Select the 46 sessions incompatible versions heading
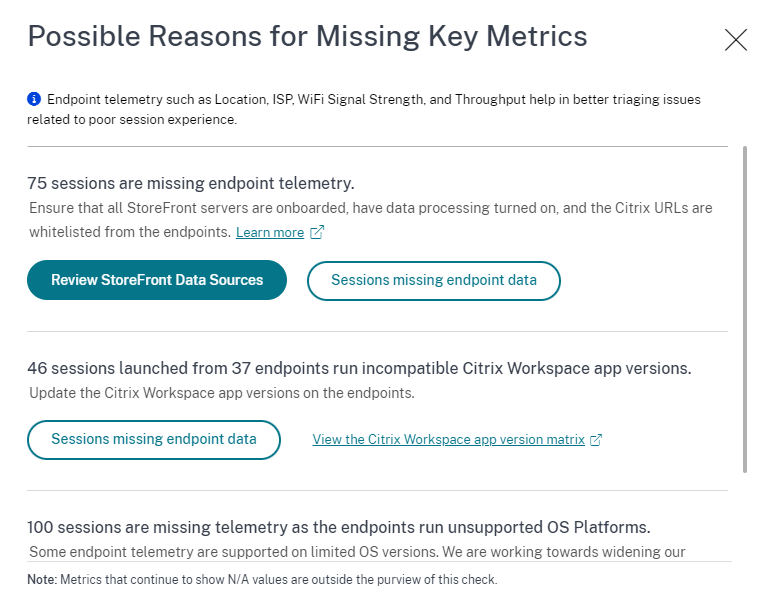The height and width of the screenshot is (604, 768). pos(358,368)
